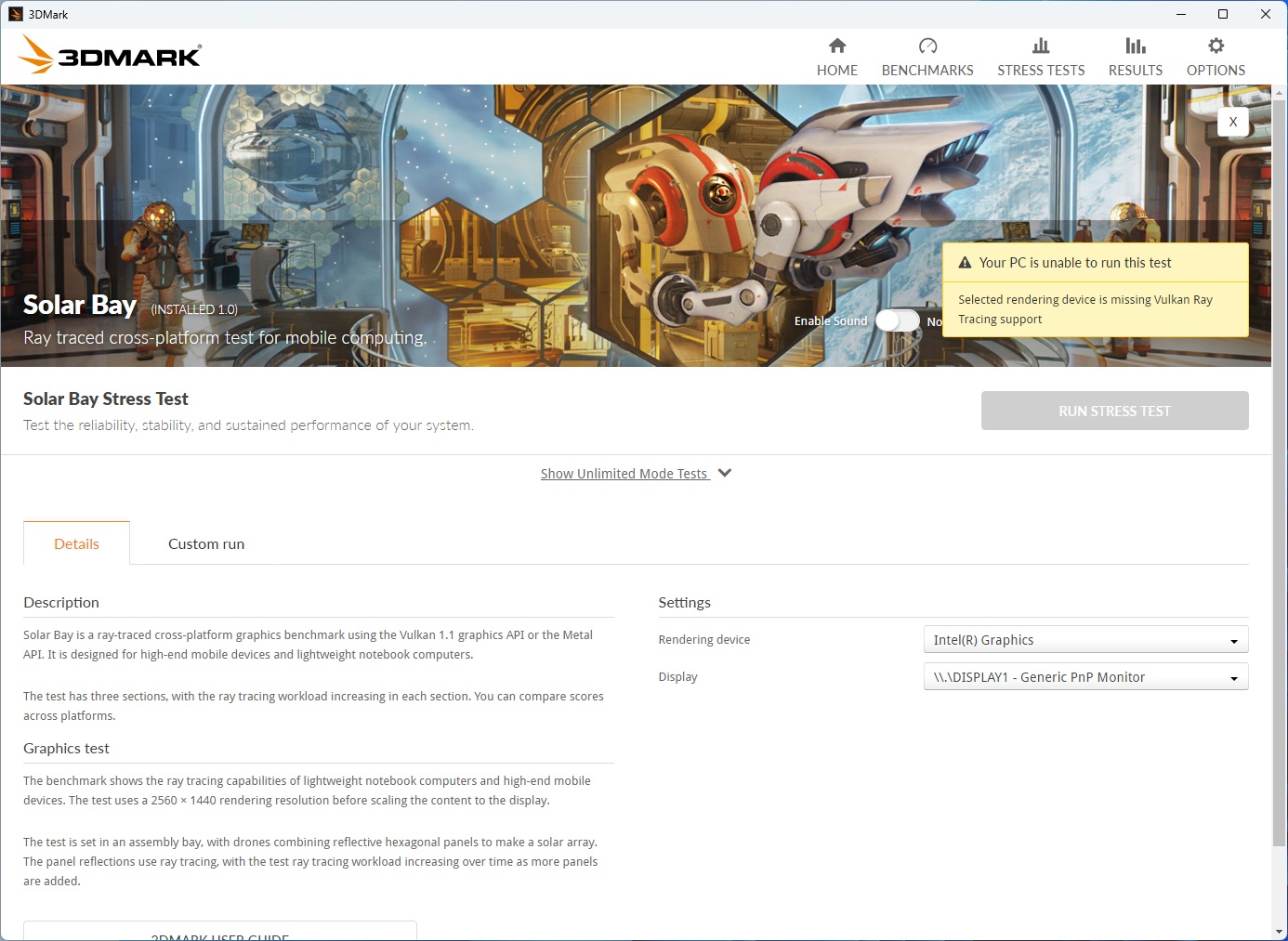Image resolution: width=1288 pixels, height=941 pixels.
Task: Click the 3DMark logo in header
Action: pos(110,55)
